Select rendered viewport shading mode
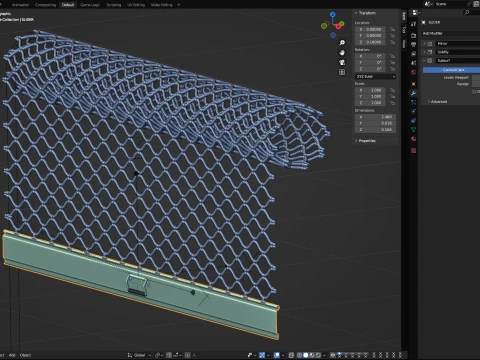This screenshot has width=480, height=360. (318, 355)
